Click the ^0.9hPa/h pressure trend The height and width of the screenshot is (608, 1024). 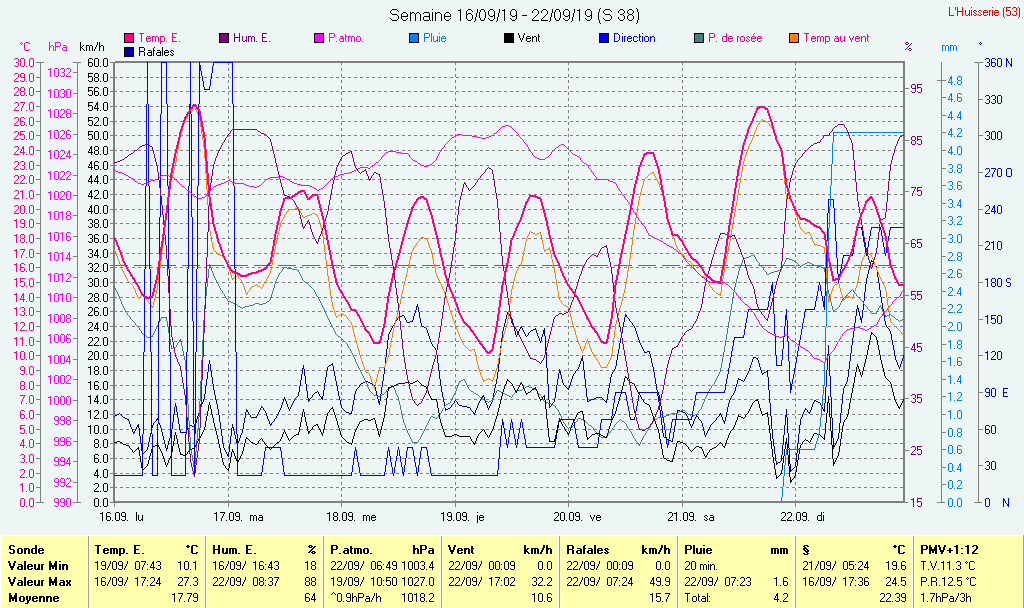(x=356, y=598)
